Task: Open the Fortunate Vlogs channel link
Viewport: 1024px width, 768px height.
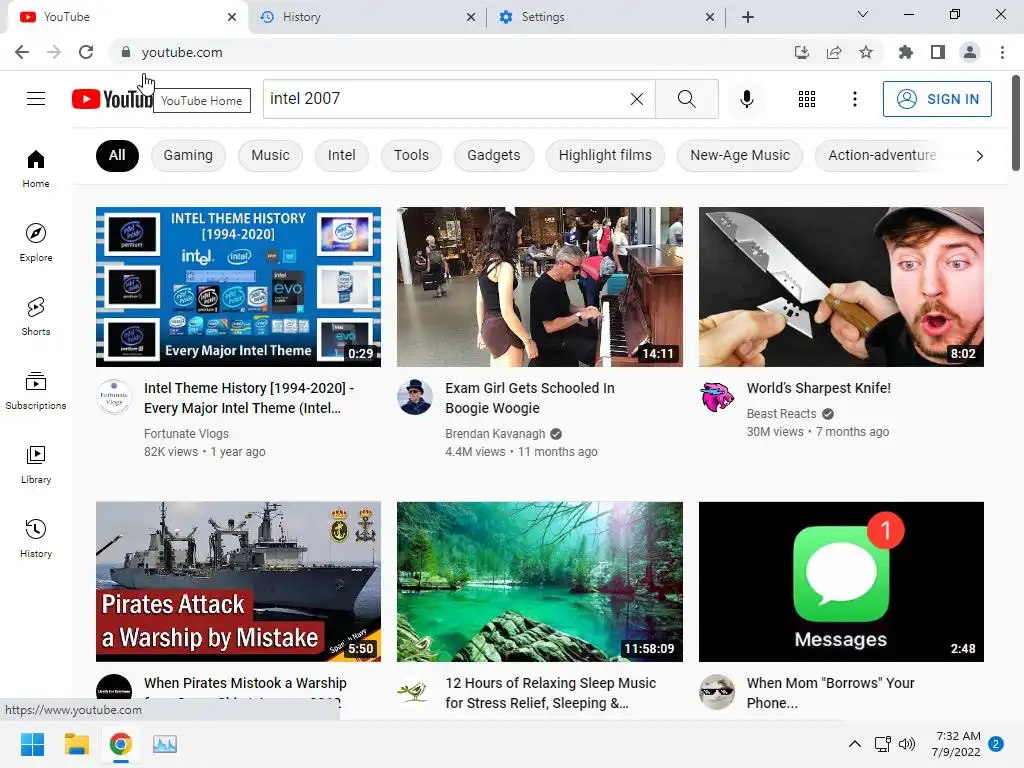Action: (x=186, y=434)
